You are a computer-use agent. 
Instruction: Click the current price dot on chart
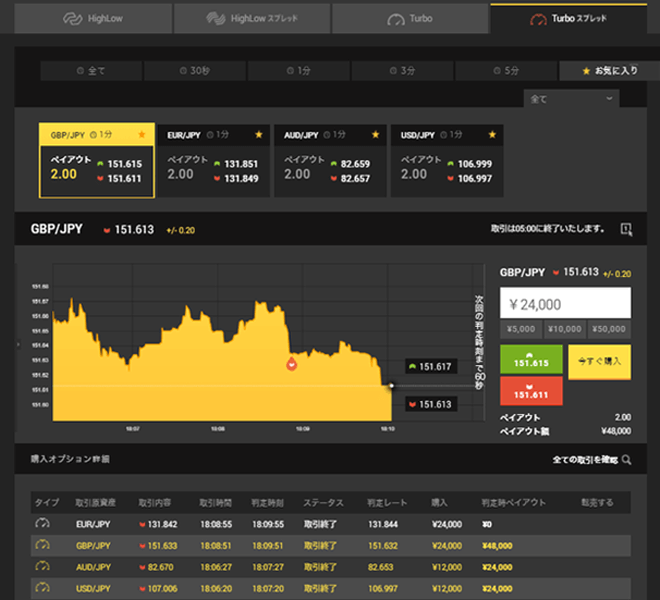click(391, 385)
